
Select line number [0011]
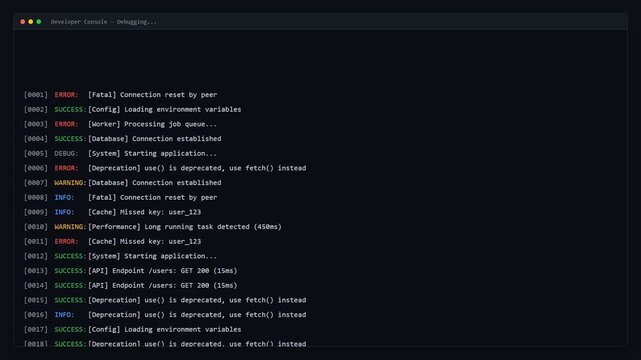coord(36,241)
